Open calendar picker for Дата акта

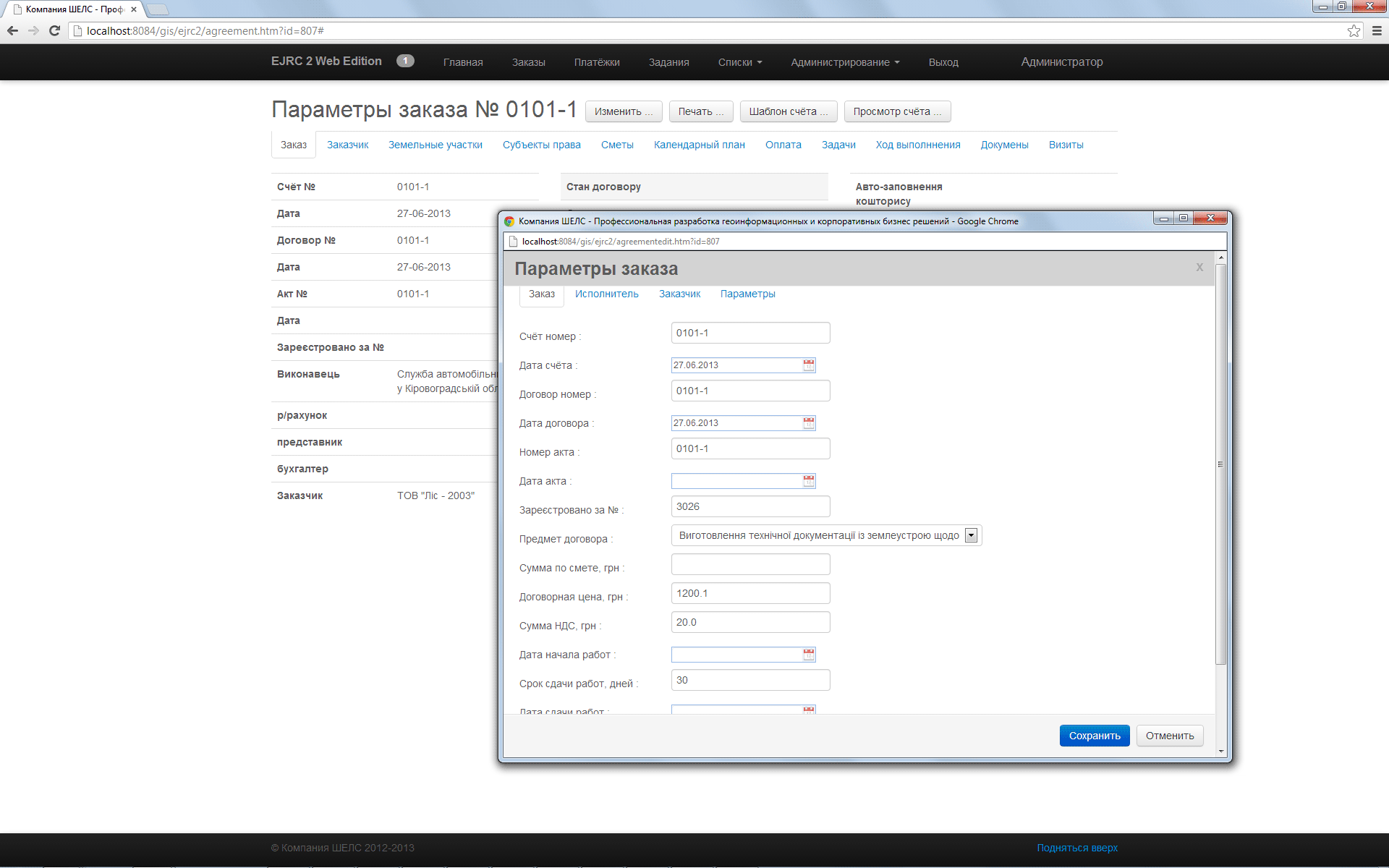pyautogui.click(x=809, y=481)
